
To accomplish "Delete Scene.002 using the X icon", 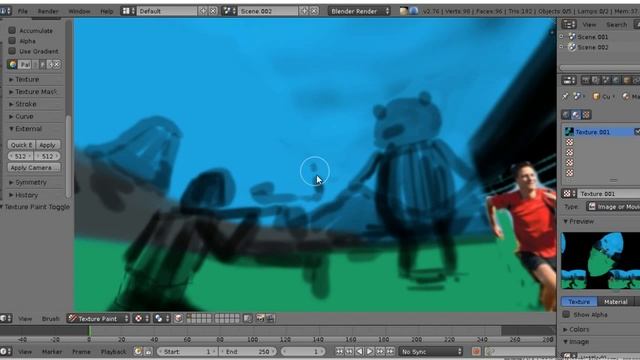I will tap(314, 11).
